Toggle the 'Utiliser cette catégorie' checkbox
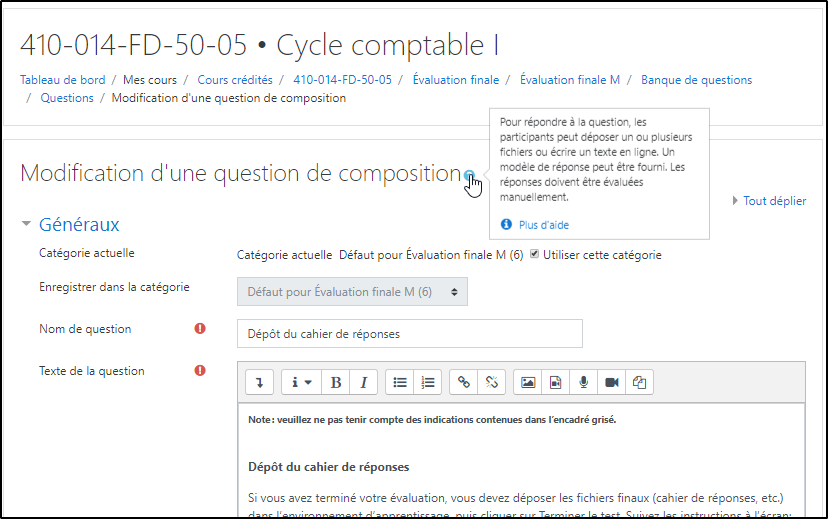This screenshot has width=828, height=519. point(535,254)
